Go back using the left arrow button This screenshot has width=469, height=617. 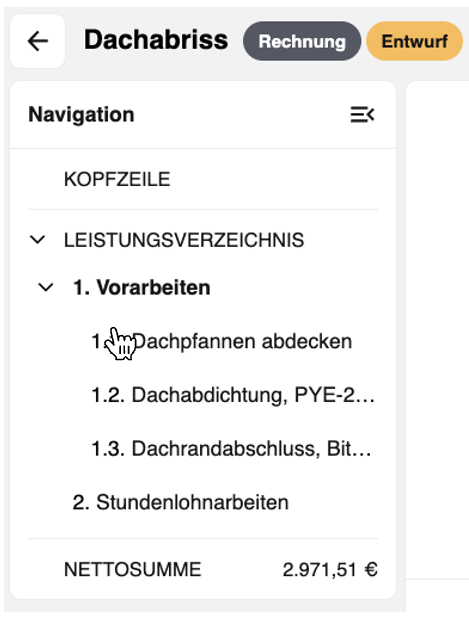tap(37, 41)
